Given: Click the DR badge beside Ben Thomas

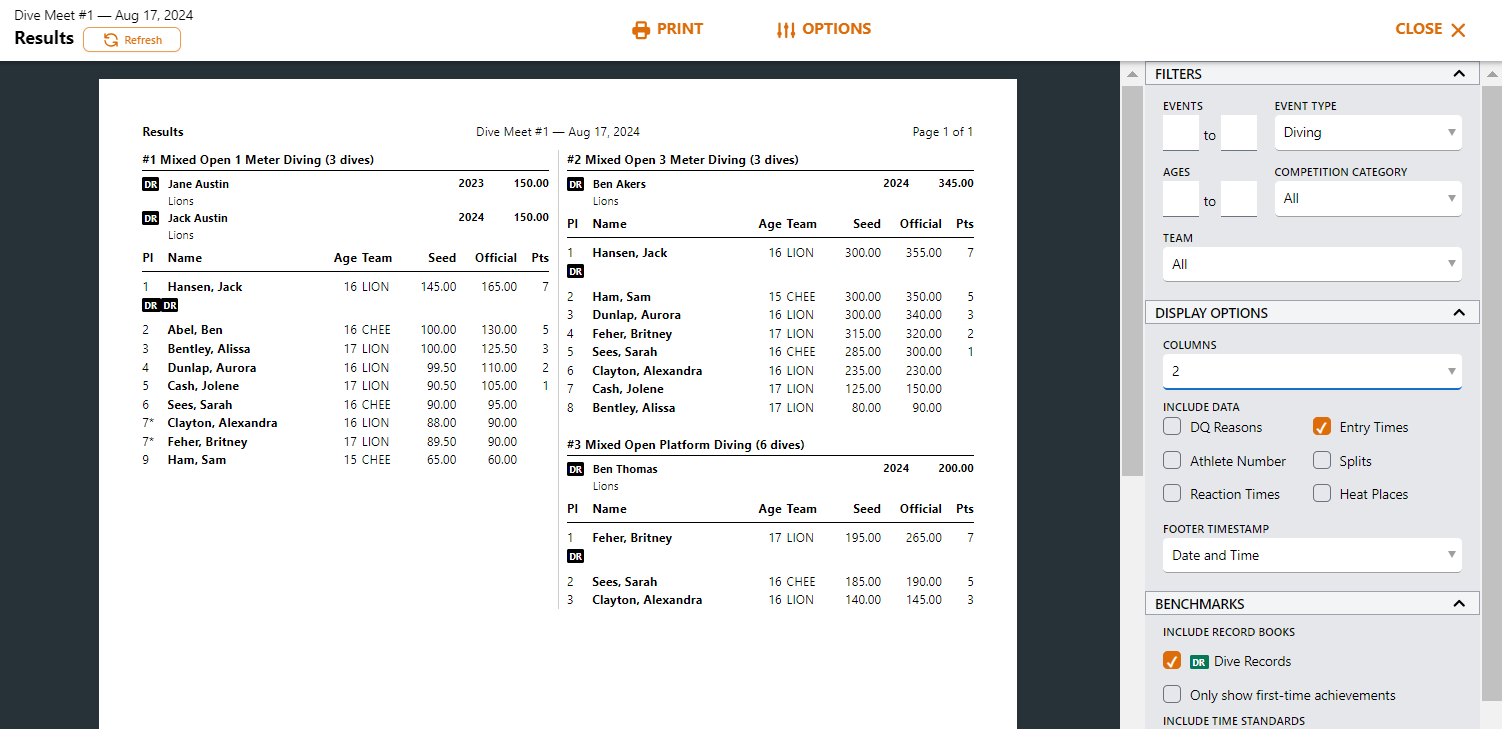Looking at the screenshot, I should (575, 469).
